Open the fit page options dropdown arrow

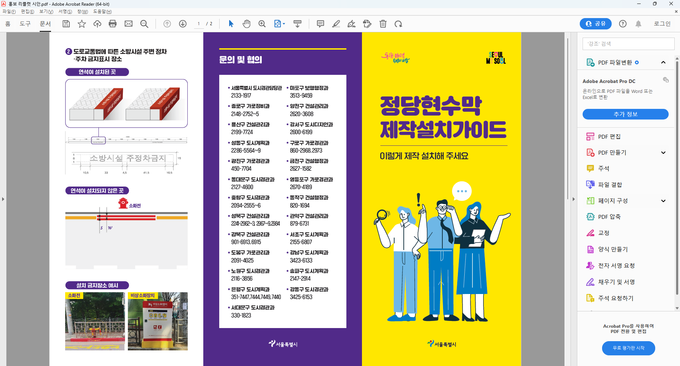tap(284, 24)
